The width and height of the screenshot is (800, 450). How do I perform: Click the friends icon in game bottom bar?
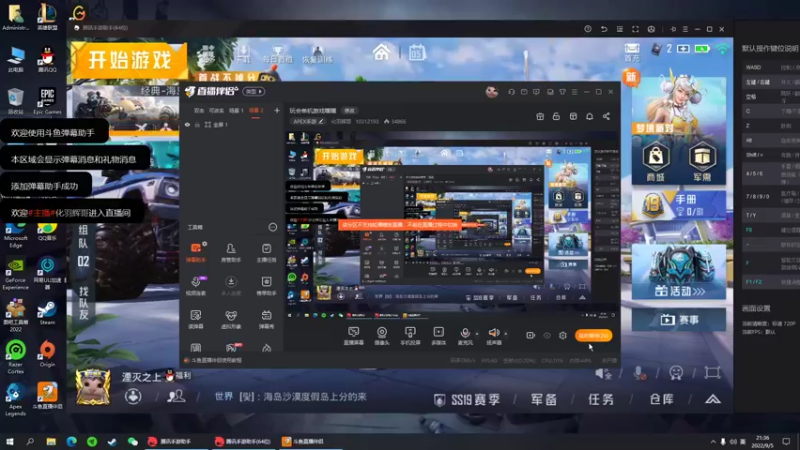point(176,396)
